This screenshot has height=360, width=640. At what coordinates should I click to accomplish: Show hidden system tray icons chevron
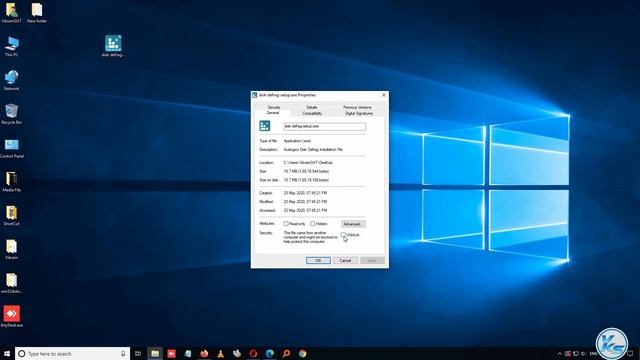coord(560,353)
